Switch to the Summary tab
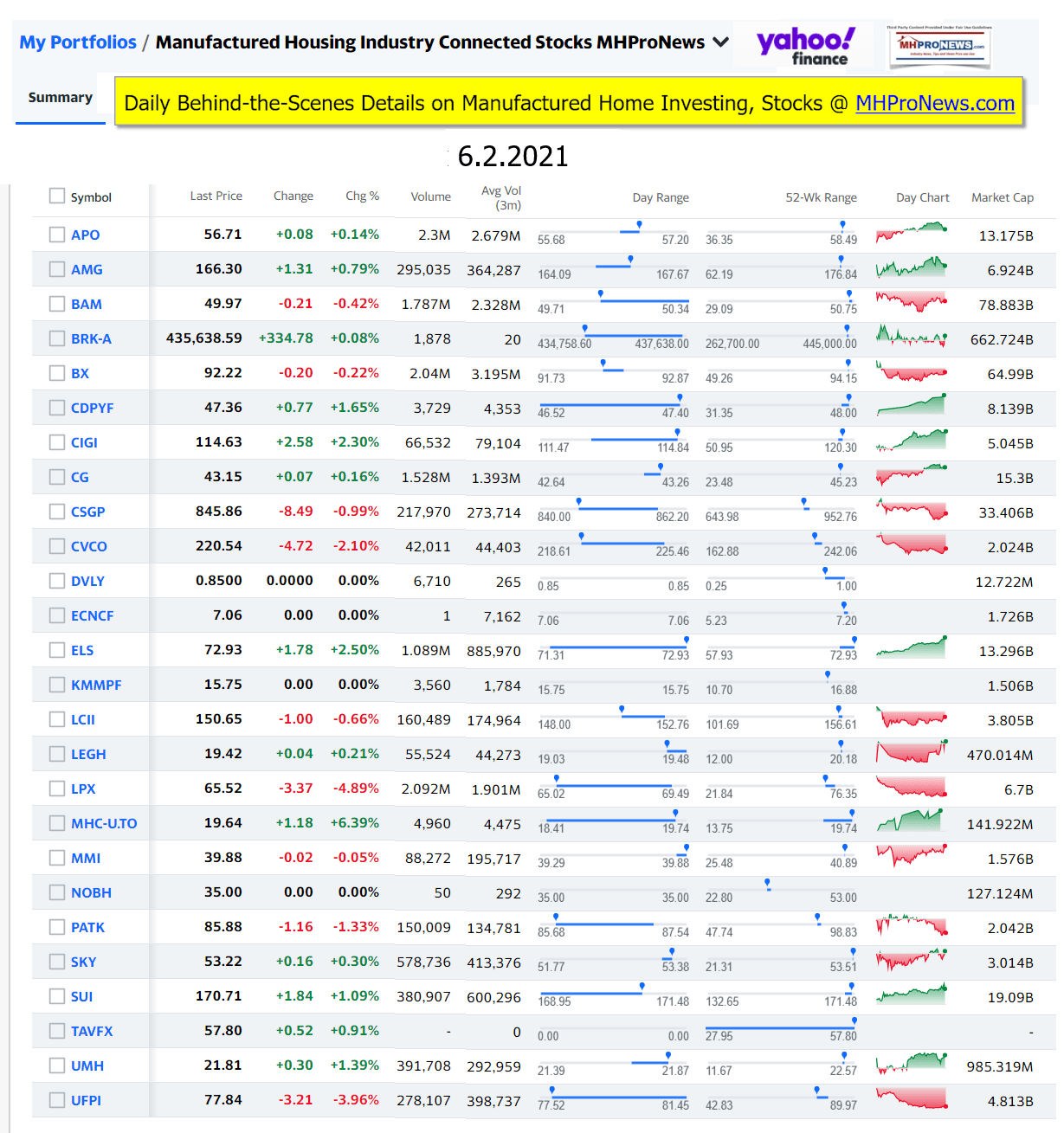Image resolution: width=1064 pixels, height=1133 pixels. tap(60, 98)
